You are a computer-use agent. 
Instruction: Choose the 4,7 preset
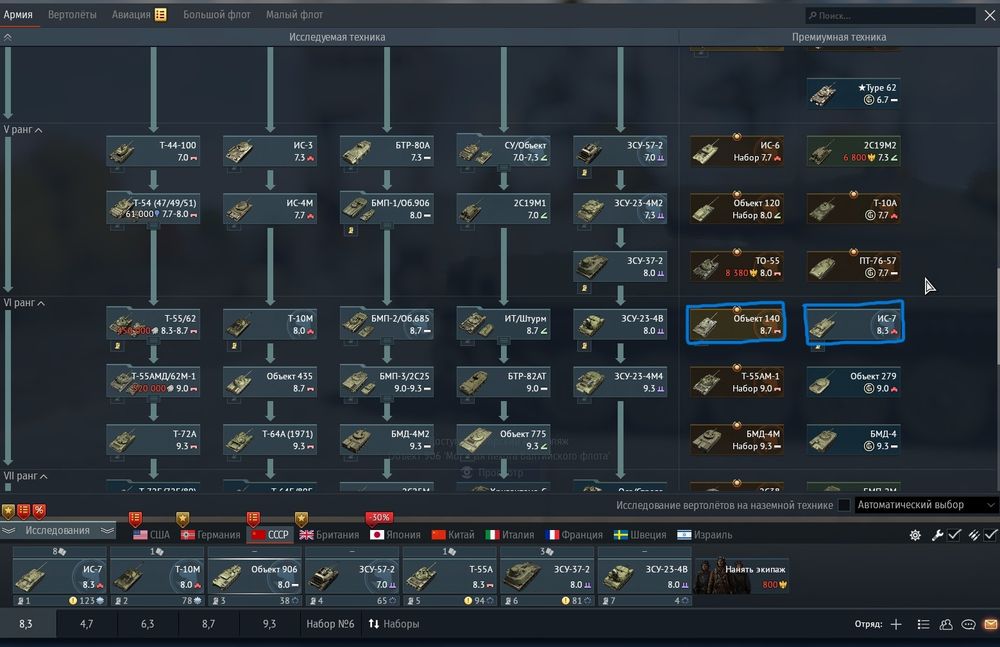click(86, 624)
